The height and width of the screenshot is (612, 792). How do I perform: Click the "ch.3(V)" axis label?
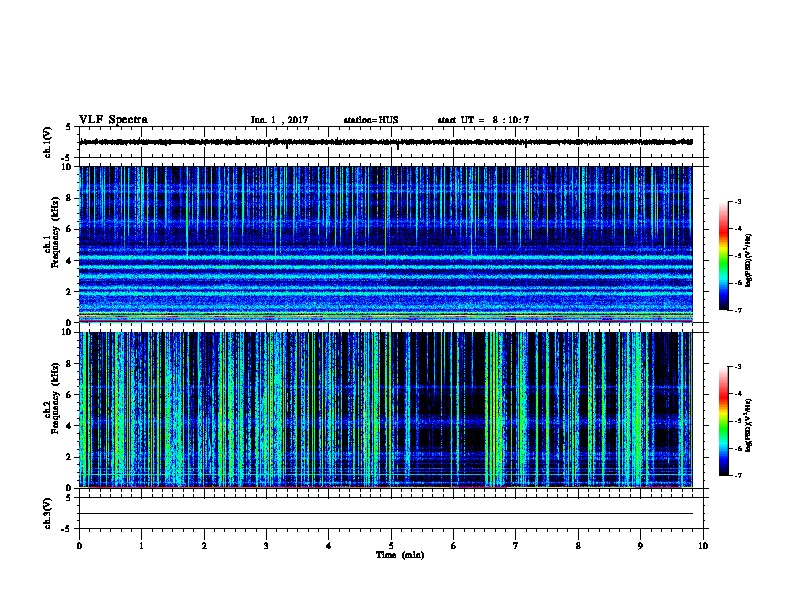(47, 513)
